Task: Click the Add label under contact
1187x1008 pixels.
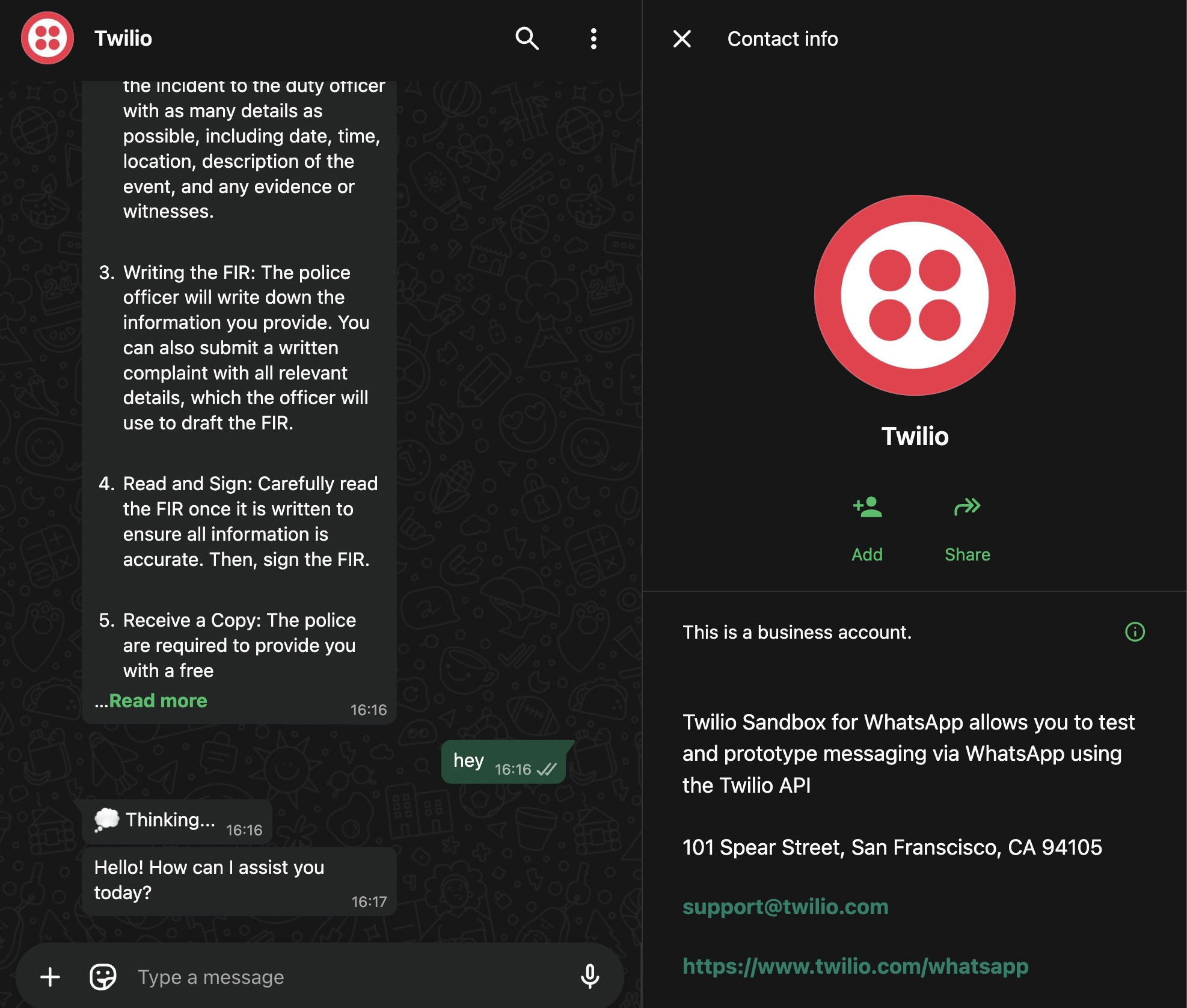Action: (867, 554)
